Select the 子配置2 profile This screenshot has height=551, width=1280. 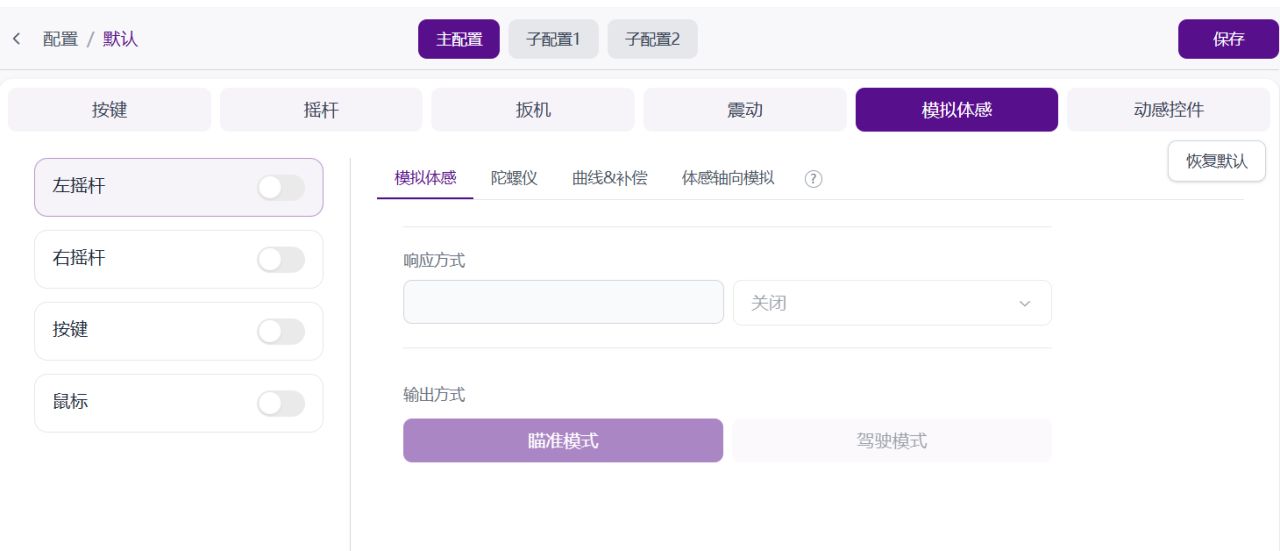pos(652,40)
